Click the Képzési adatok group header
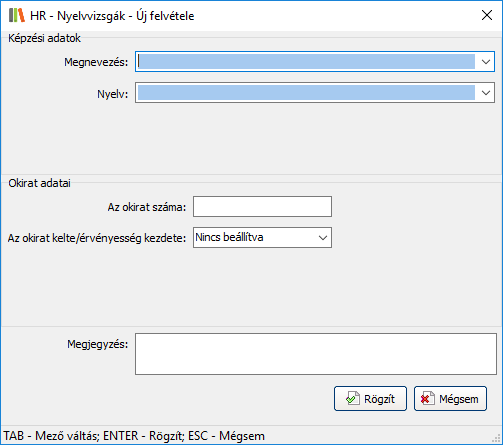 44,38
